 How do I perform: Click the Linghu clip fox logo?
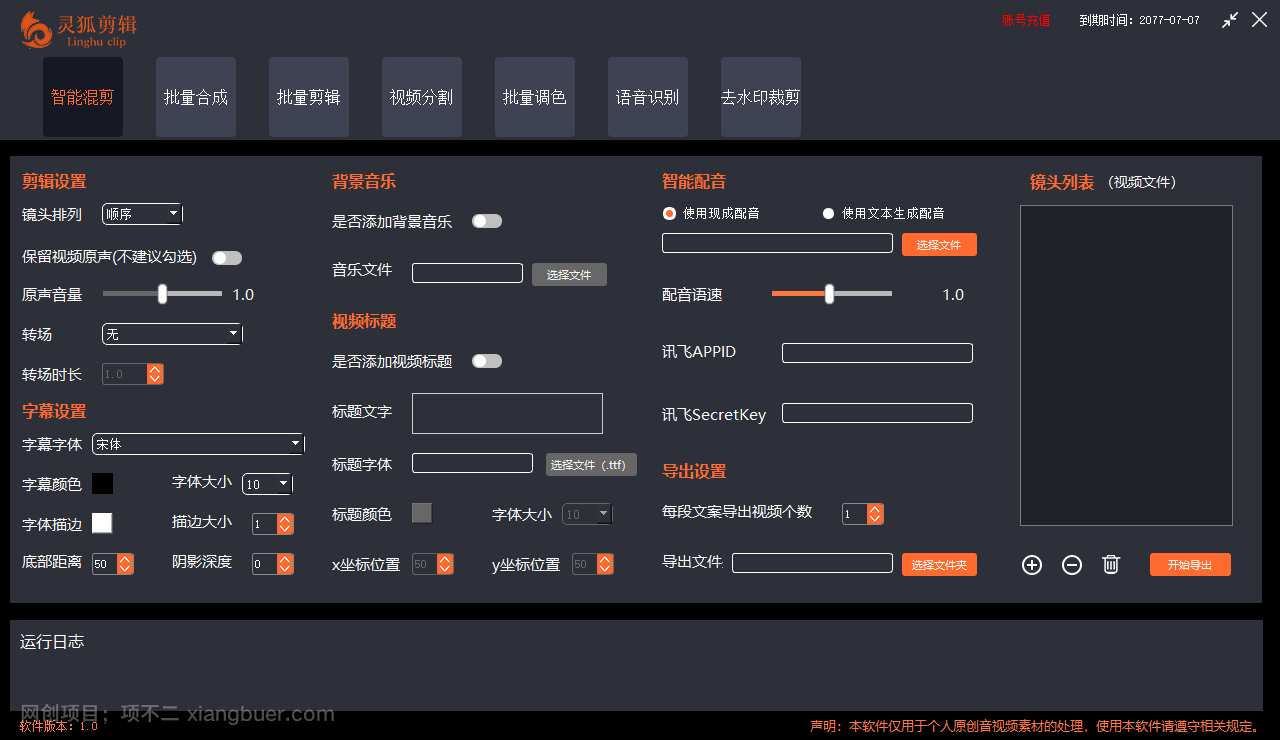click(x=37, y=29)
